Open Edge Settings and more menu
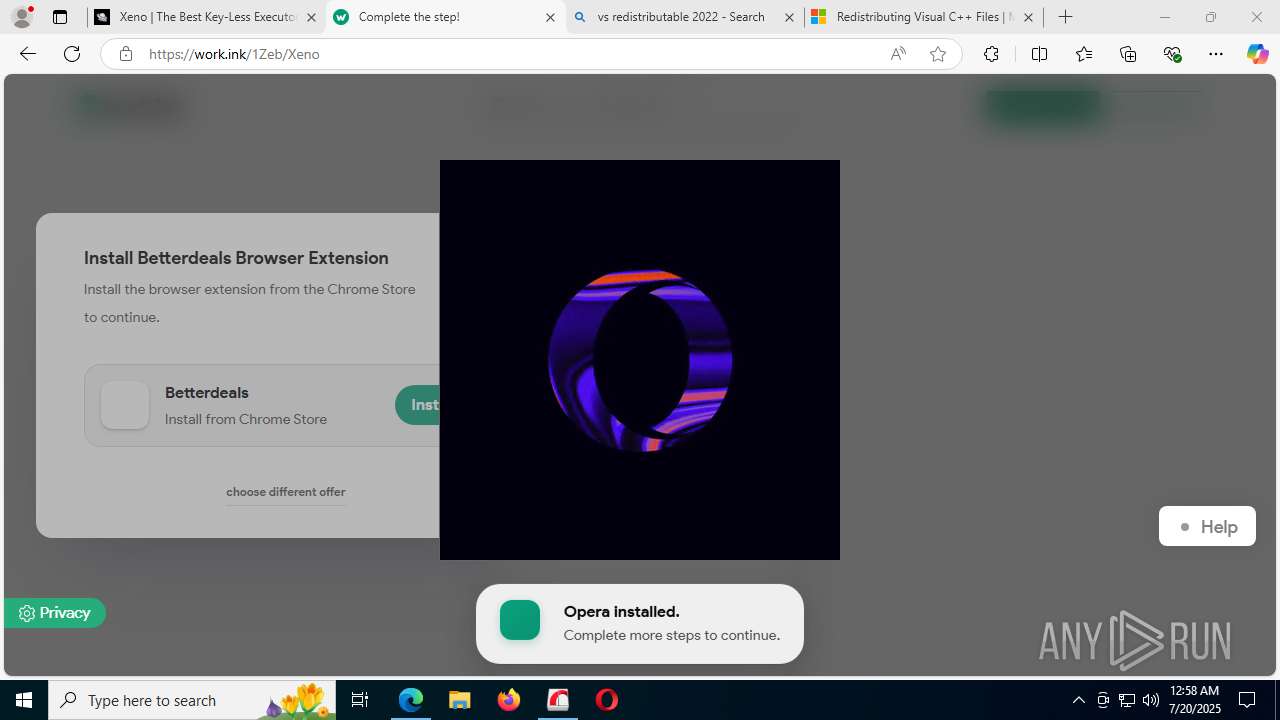 click(1216, 54)
